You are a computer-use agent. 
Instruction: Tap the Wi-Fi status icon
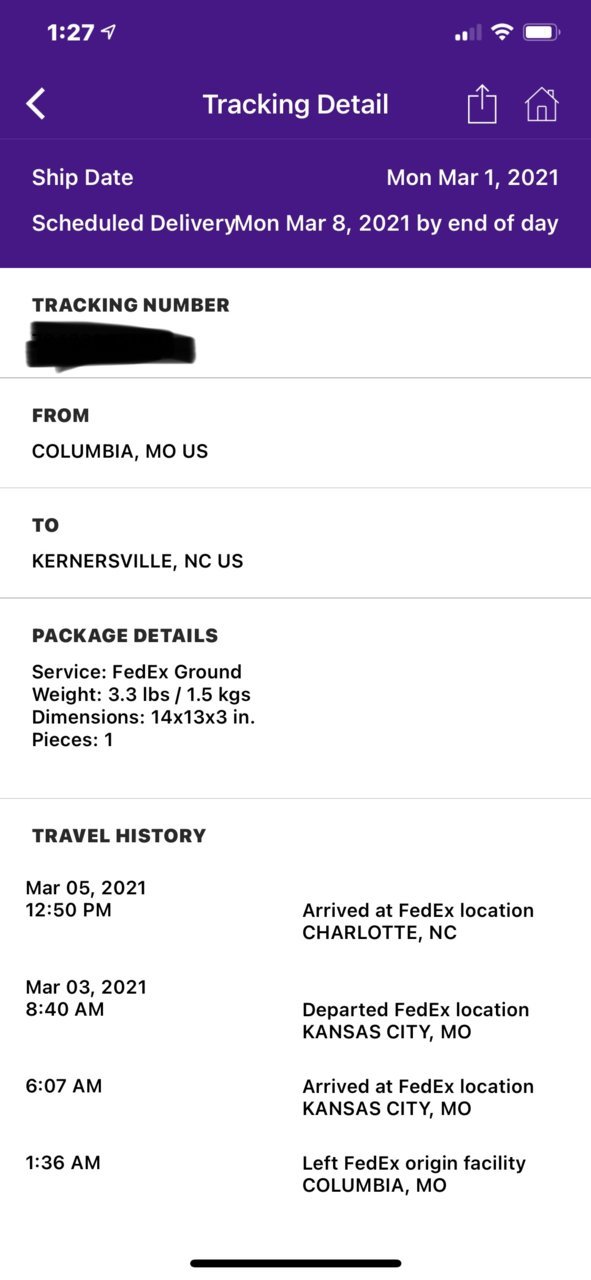[500, 33]
